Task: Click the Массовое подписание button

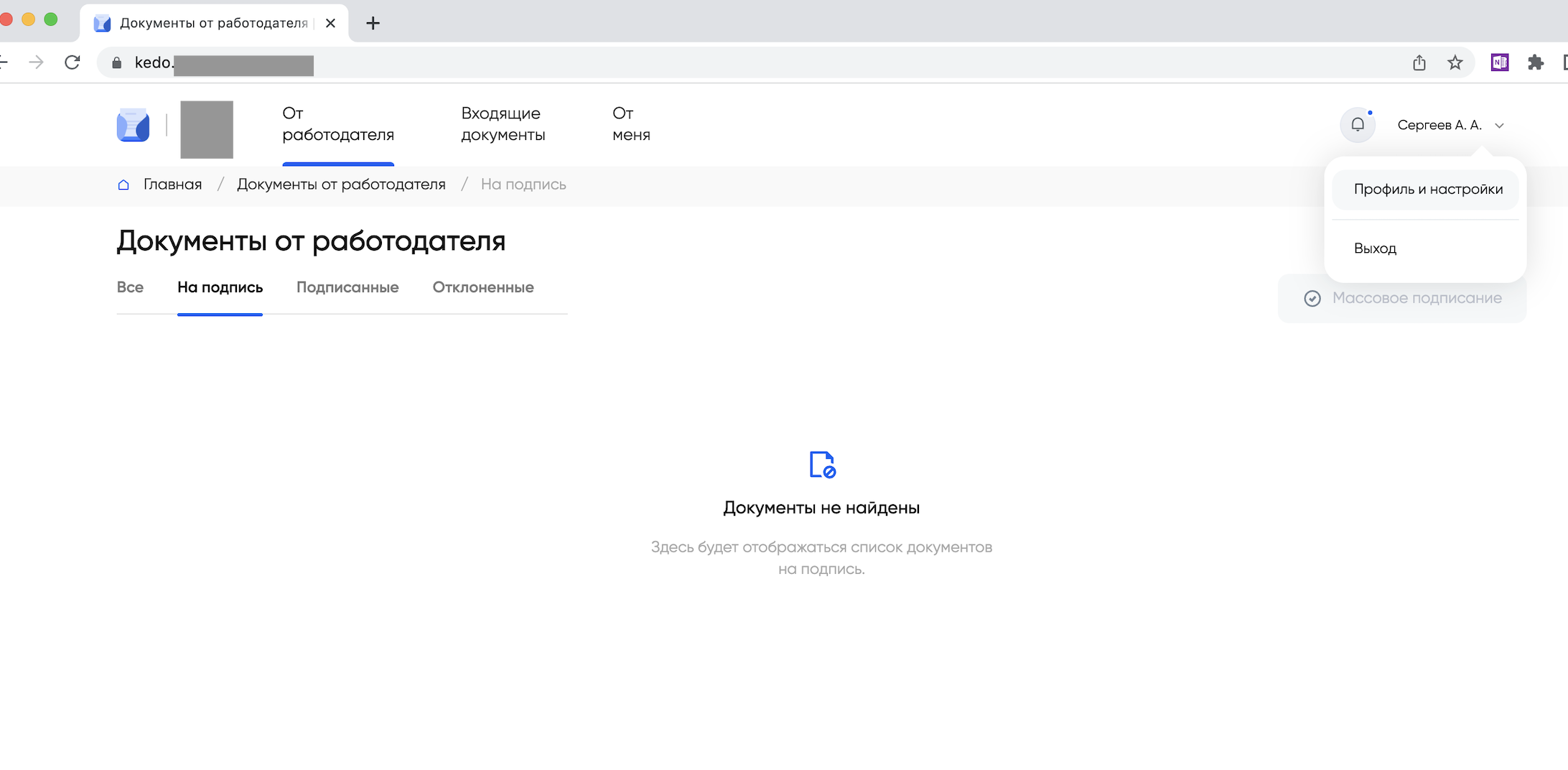Action: coord(1402,298)
